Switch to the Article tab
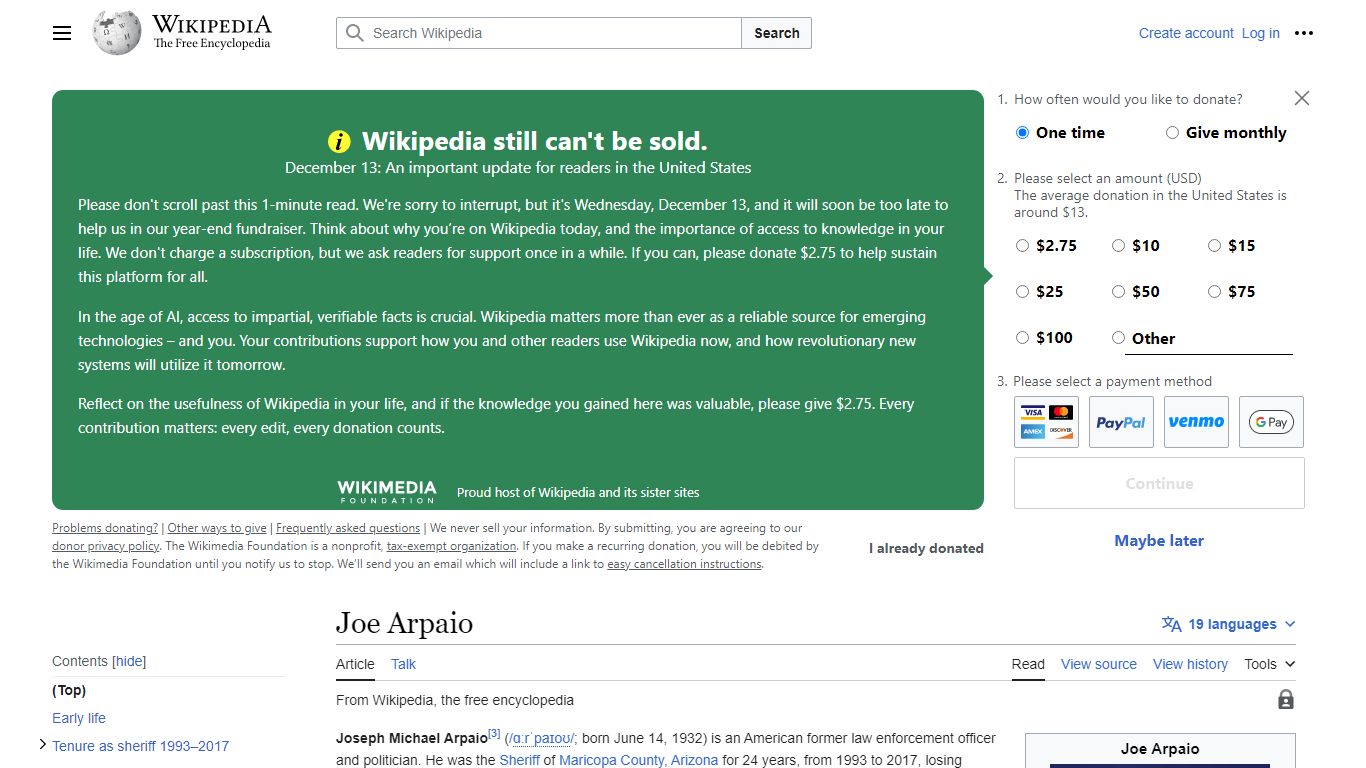 coord(355,664)
